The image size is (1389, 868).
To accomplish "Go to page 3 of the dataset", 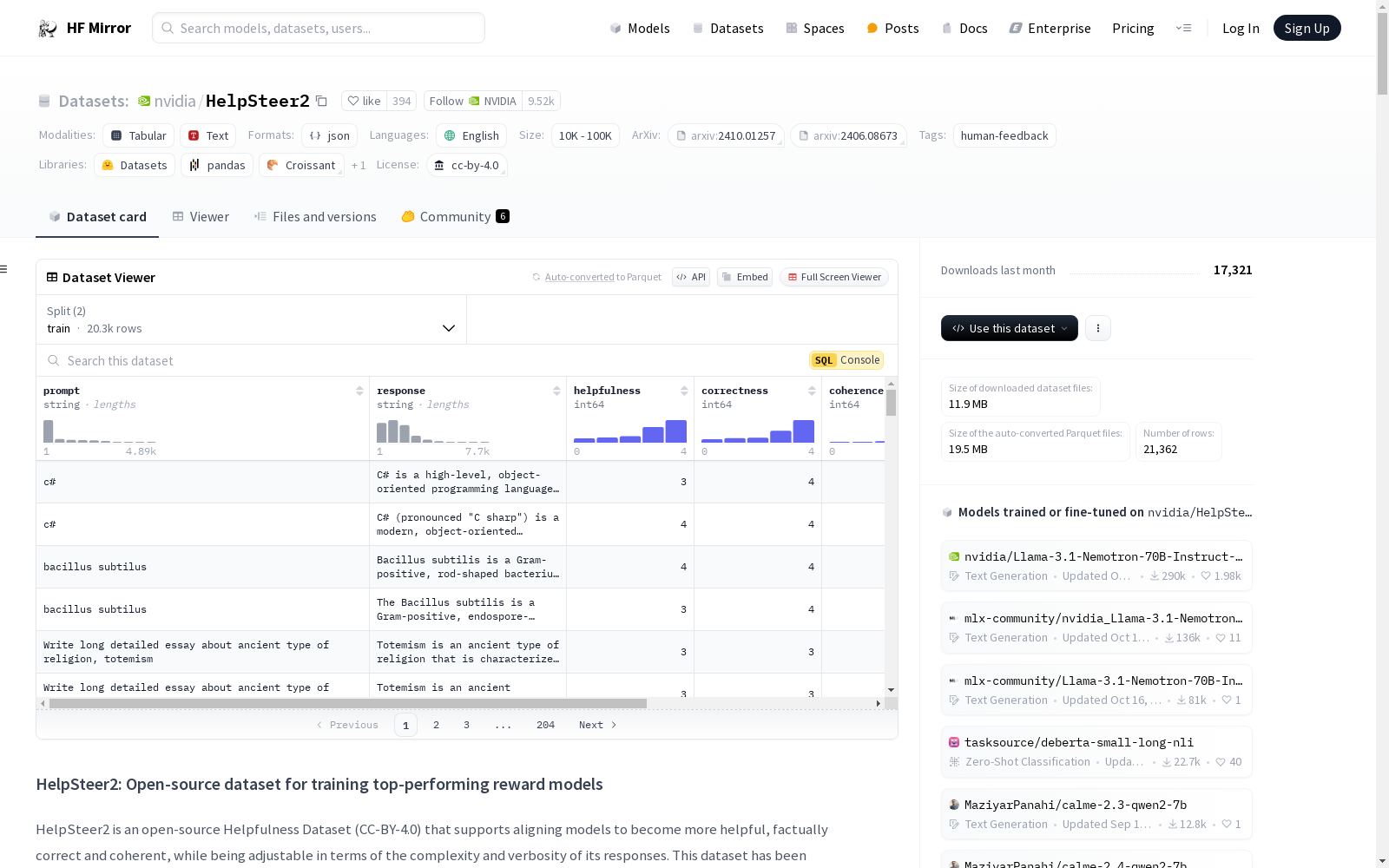I will 466,725.
